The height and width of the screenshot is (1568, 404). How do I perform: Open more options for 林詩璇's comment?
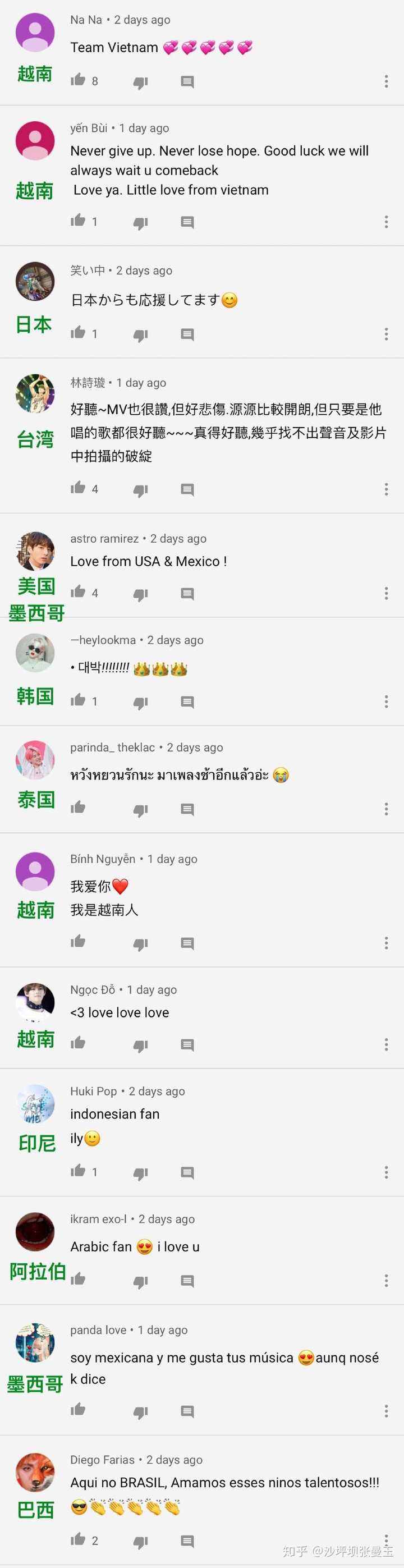click(387, 489)
